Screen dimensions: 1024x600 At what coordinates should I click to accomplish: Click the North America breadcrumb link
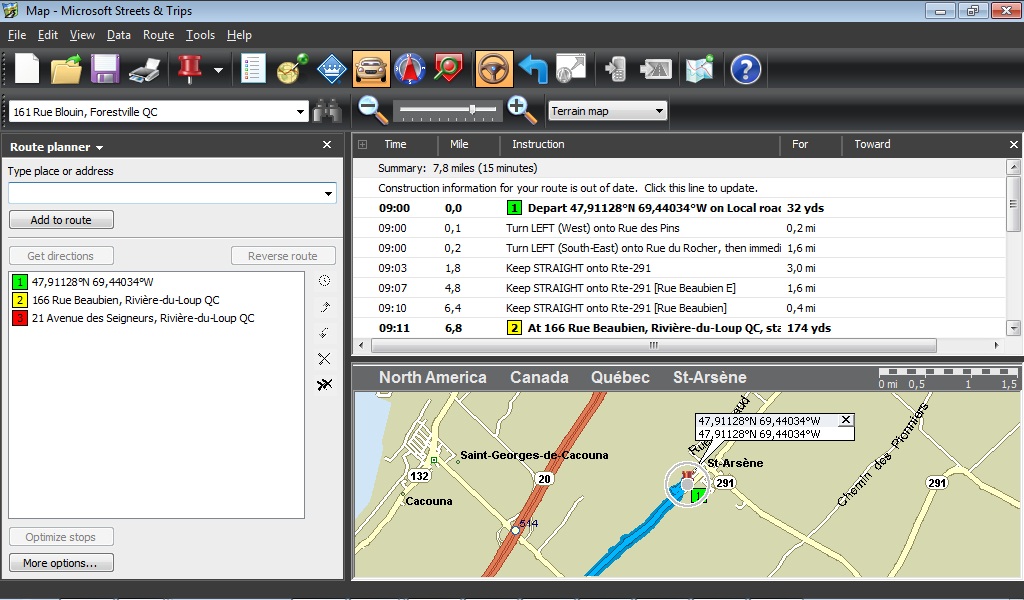coord(433,377)
